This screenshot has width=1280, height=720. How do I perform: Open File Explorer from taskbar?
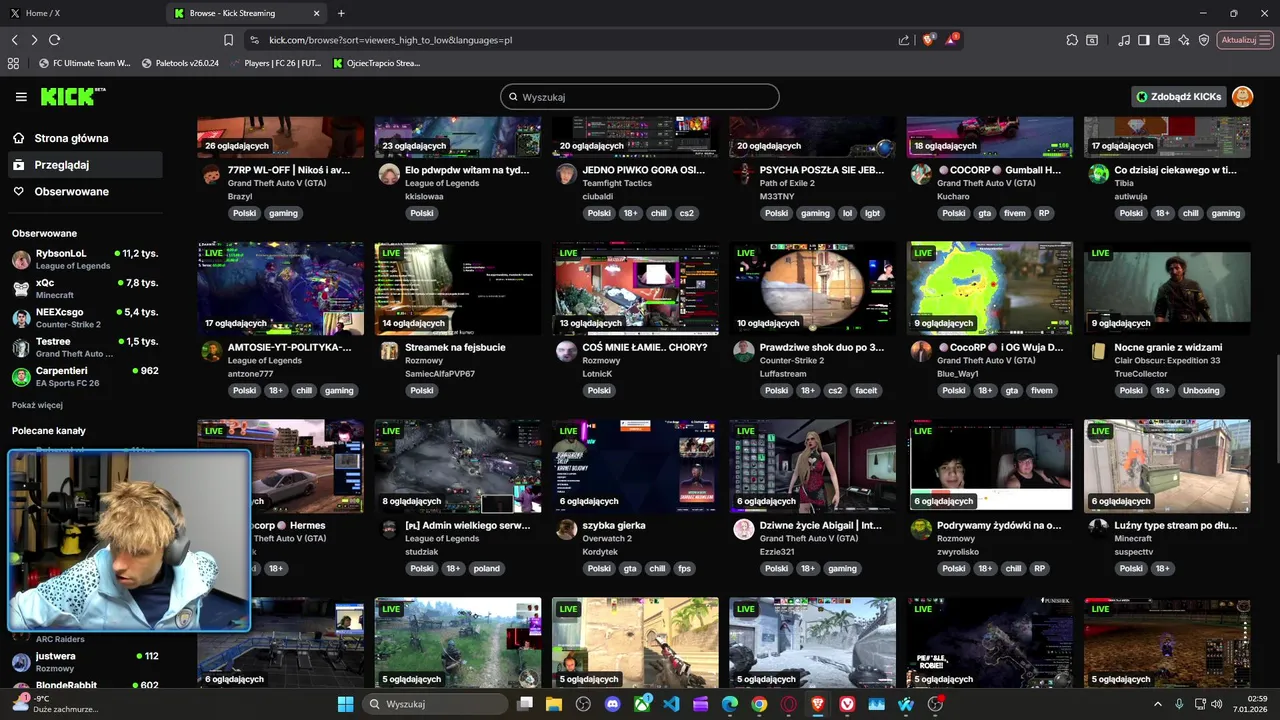[x=554, y=704]
